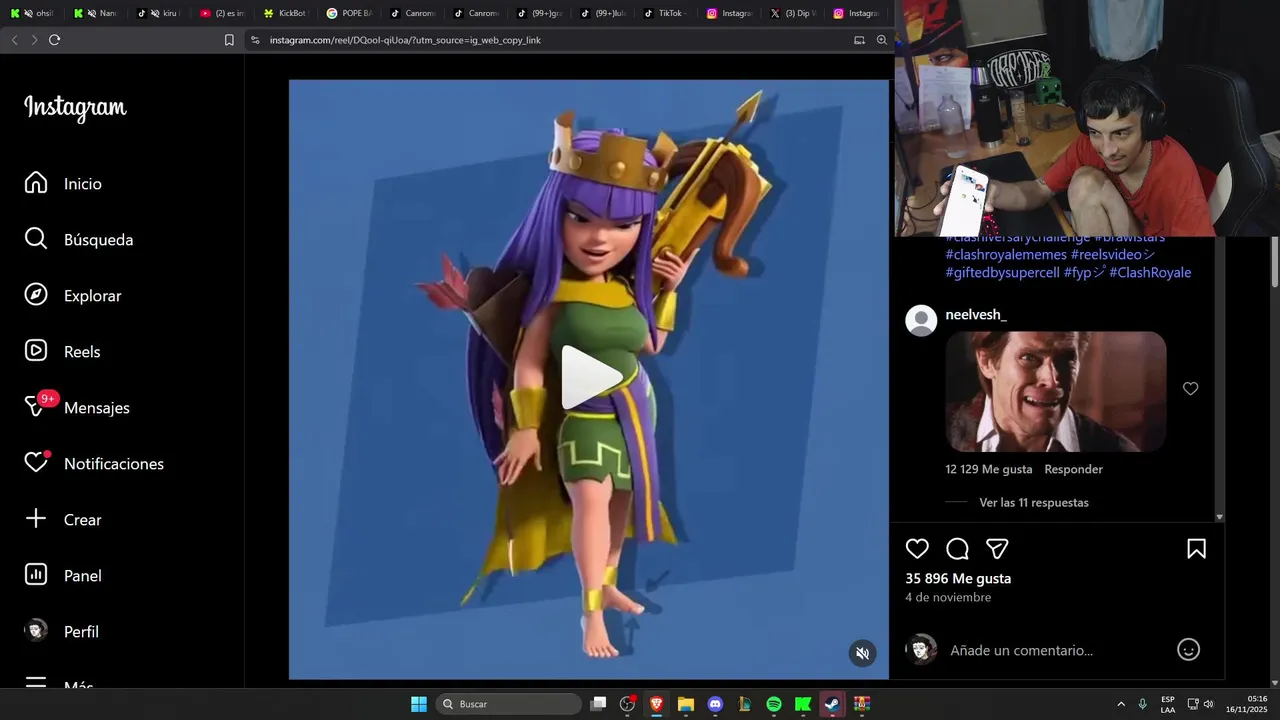Open Reels from the sidebar

[63, 352]
